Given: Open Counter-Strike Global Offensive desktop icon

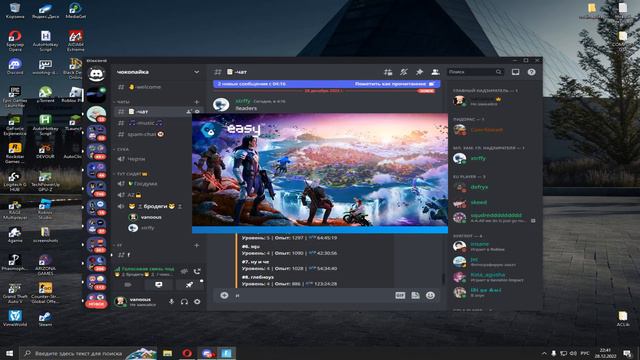Looking at the screenshot, I should tap(45, 292).
